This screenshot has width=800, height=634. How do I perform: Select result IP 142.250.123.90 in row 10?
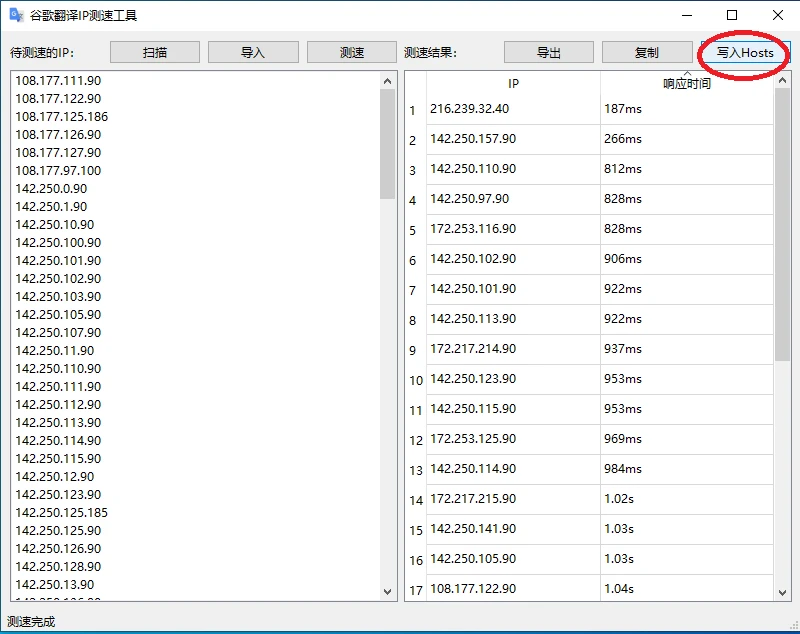coord(513,379)
